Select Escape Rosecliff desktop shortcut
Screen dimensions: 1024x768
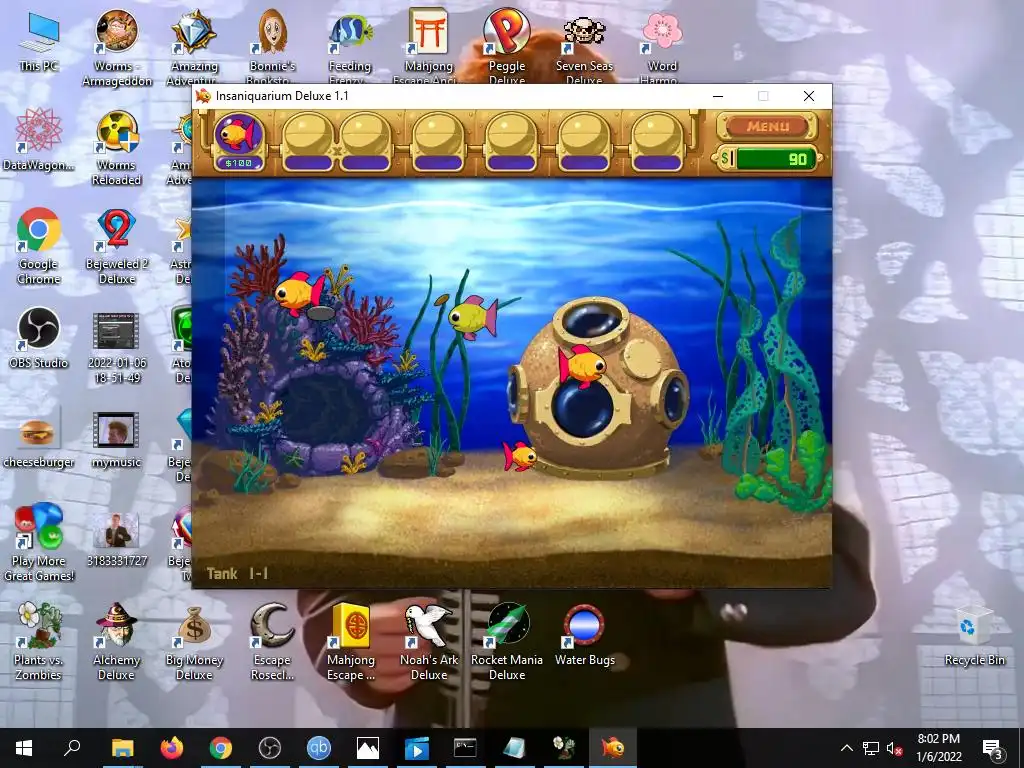[272, 642]
